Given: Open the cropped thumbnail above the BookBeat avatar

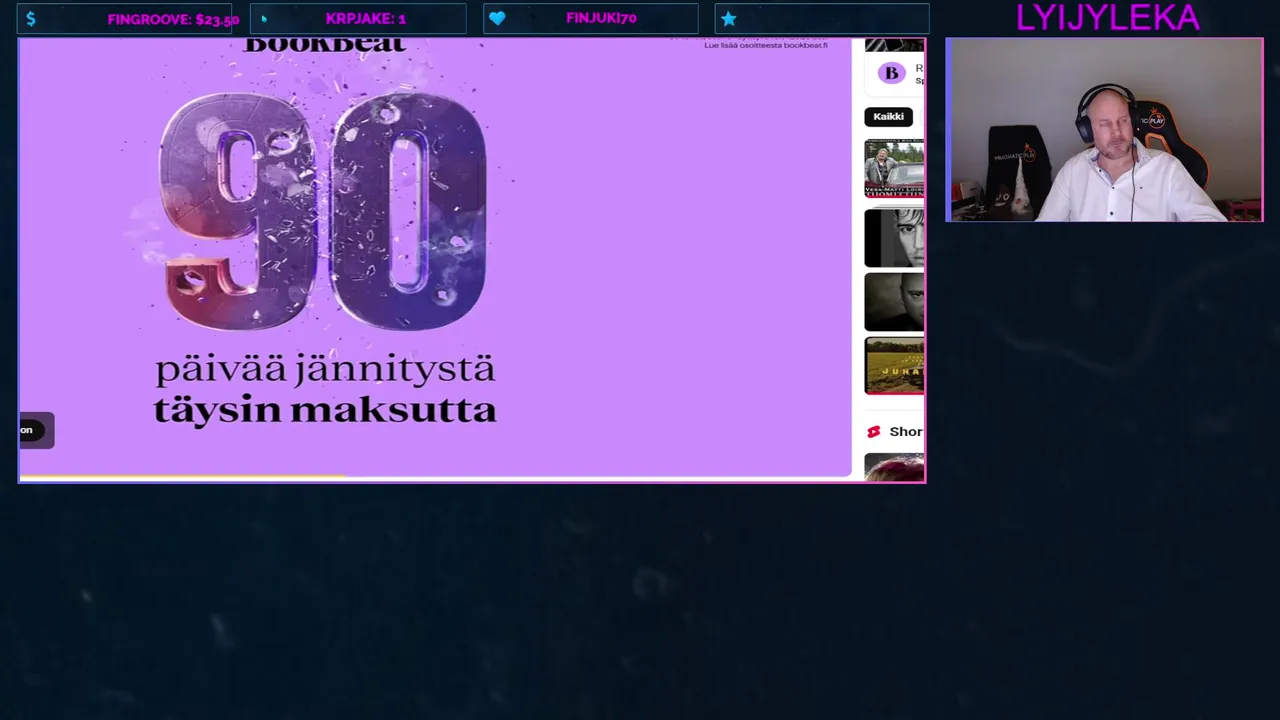Looking at the screenshot, I should point(894,45).
